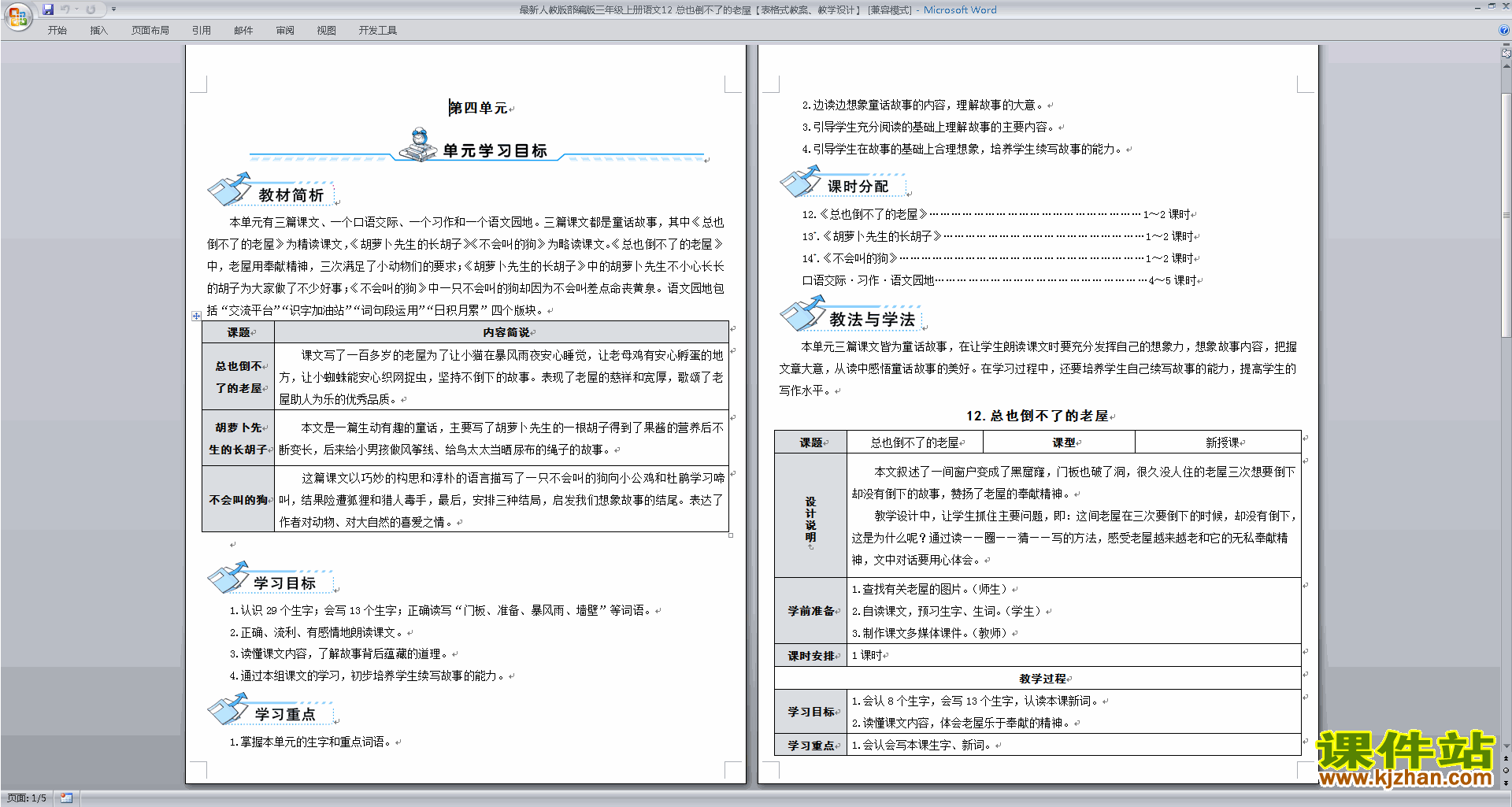Expand the Customize Quick Access Toolbar menu
This screenshot has height=807, width=1512.
(x=113, y=9)
